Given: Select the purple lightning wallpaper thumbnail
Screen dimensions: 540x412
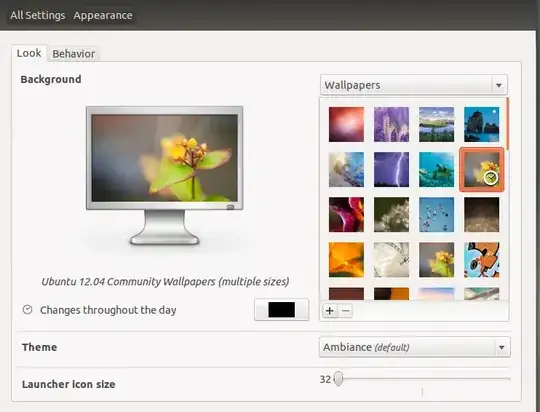Looking at the screenshot, I should (x=392, y=169).
